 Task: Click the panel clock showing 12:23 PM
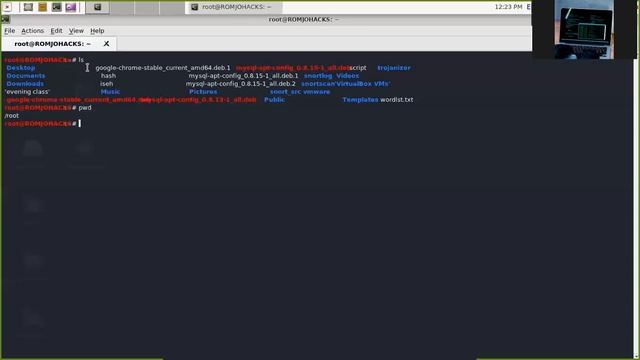coord(508,7)
